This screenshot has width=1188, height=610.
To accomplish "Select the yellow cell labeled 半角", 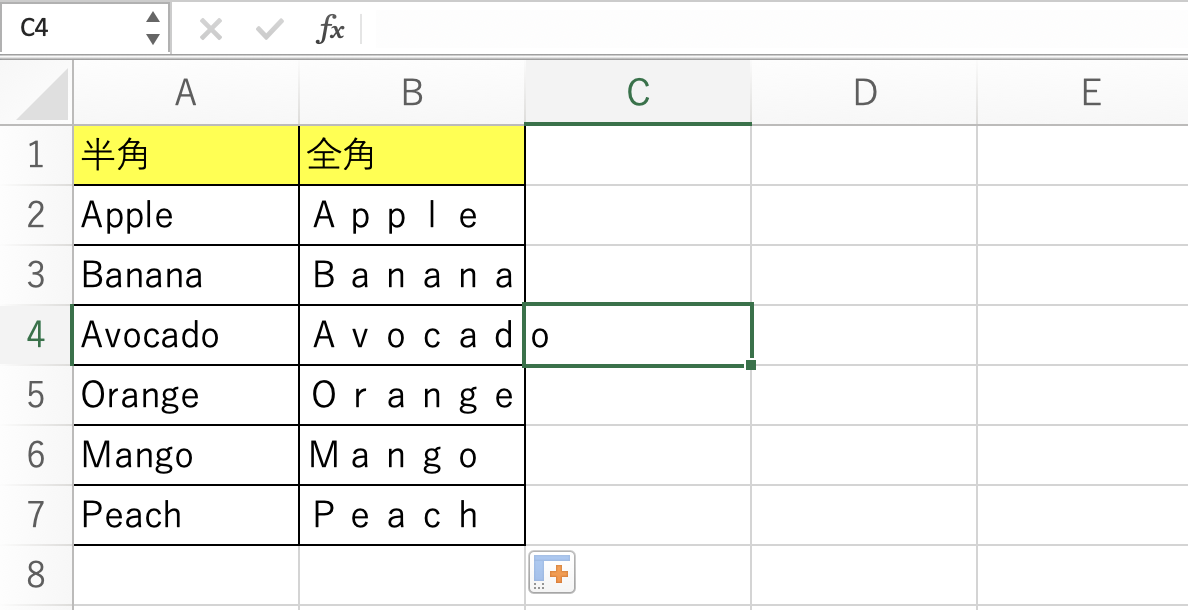I will click(x=184, y=155).
